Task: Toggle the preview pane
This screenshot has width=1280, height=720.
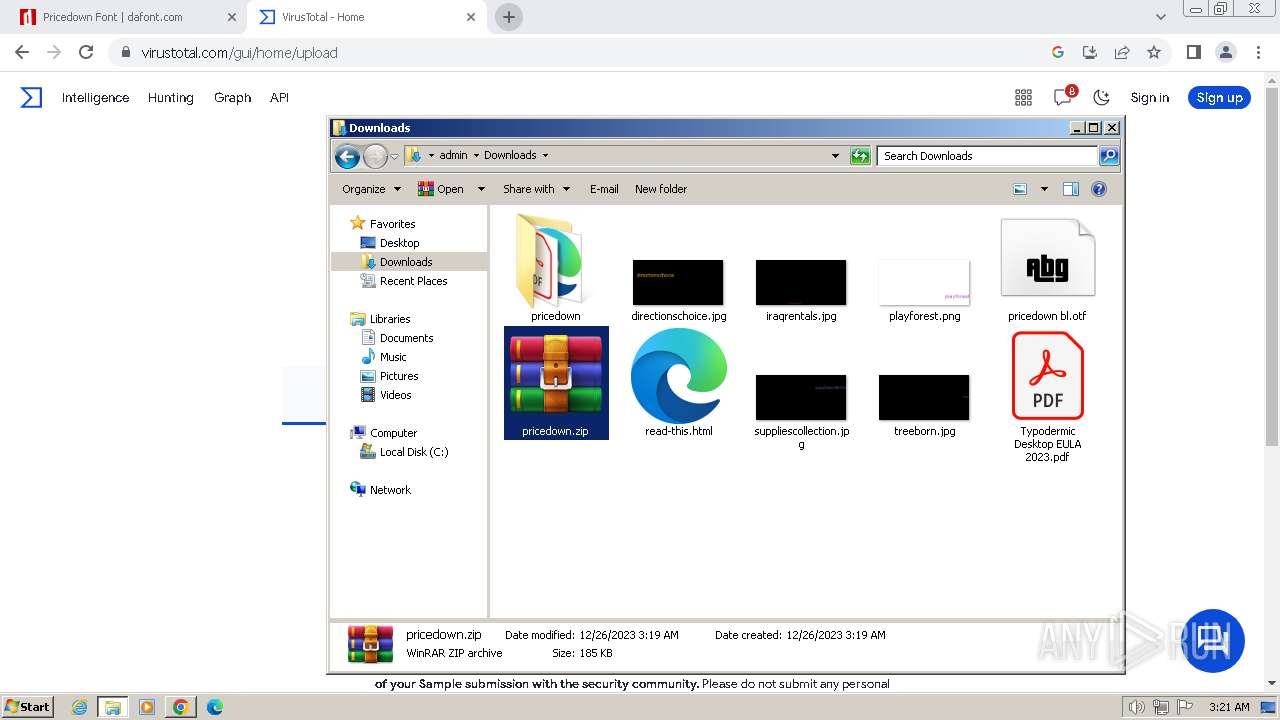Action: pos(1071,189)
